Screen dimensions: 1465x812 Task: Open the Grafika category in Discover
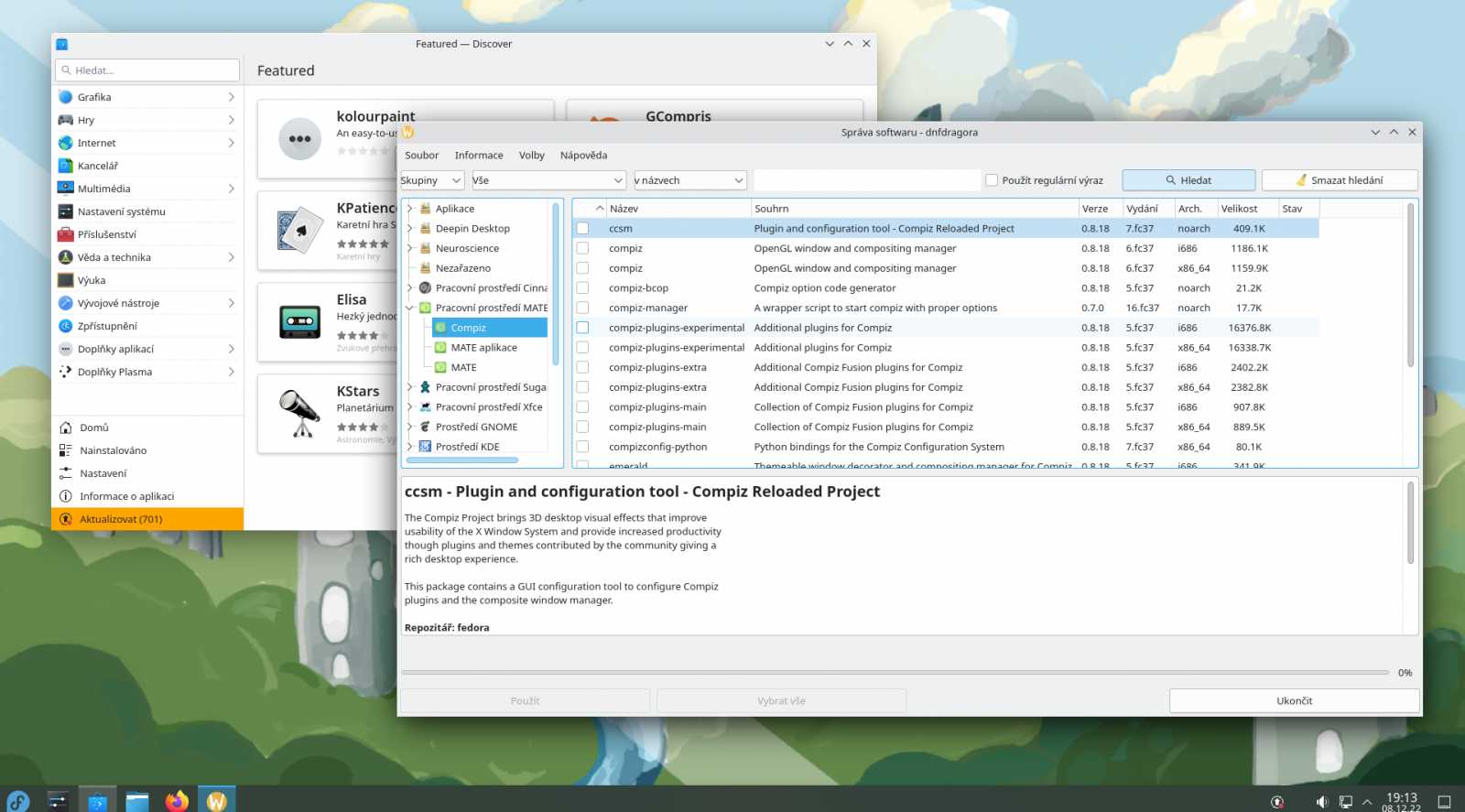[146, 97]
